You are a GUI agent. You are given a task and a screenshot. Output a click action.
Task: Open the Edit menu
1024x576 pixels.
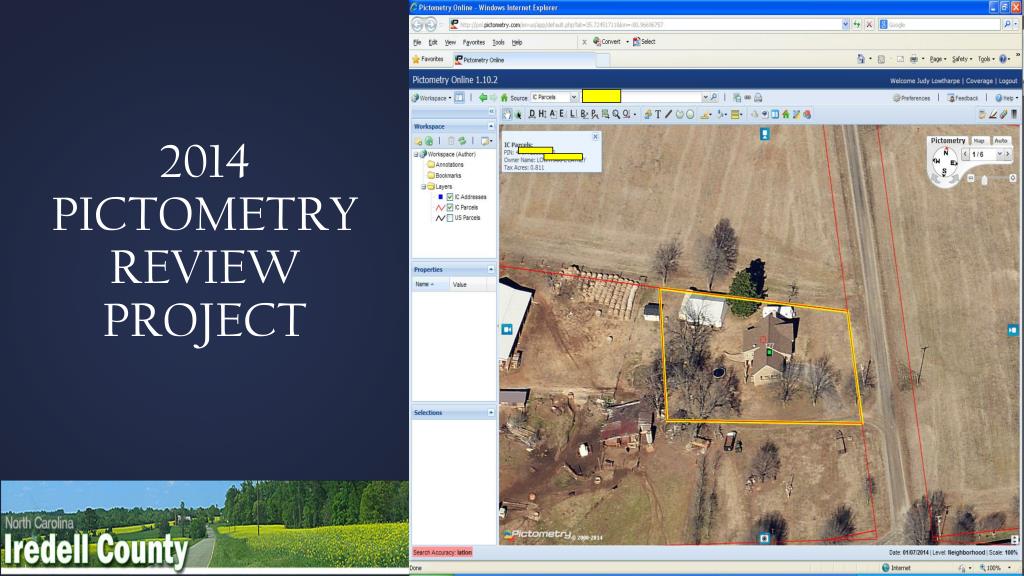[x=432, y=42]
